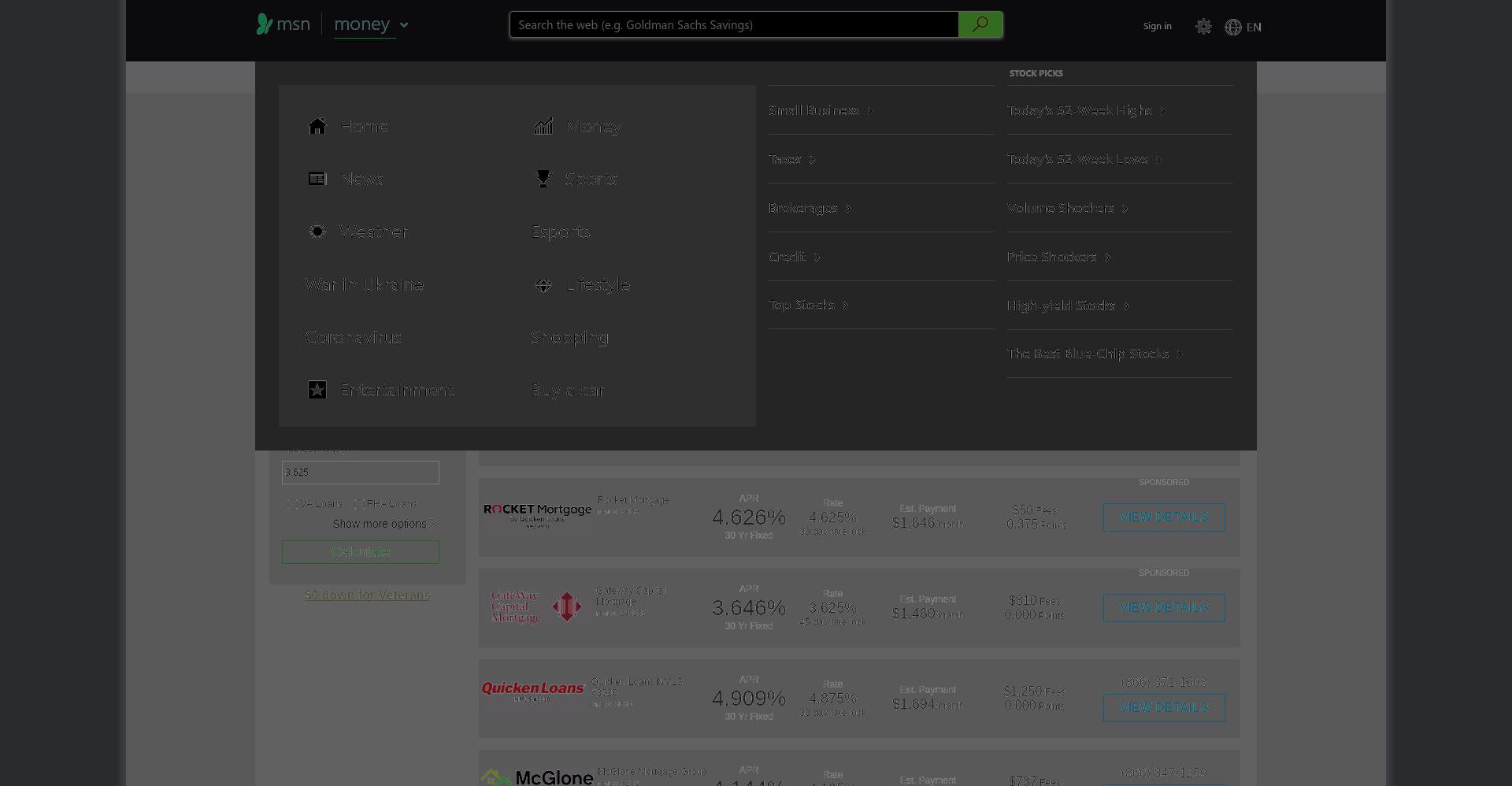Open the Home menu item
The width and height of the screenshot is (1512, 786).
364,126
